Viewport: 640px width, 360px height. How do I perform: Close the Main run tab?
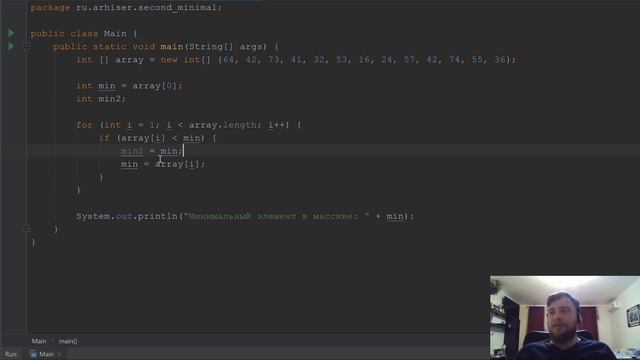point(60,354)
